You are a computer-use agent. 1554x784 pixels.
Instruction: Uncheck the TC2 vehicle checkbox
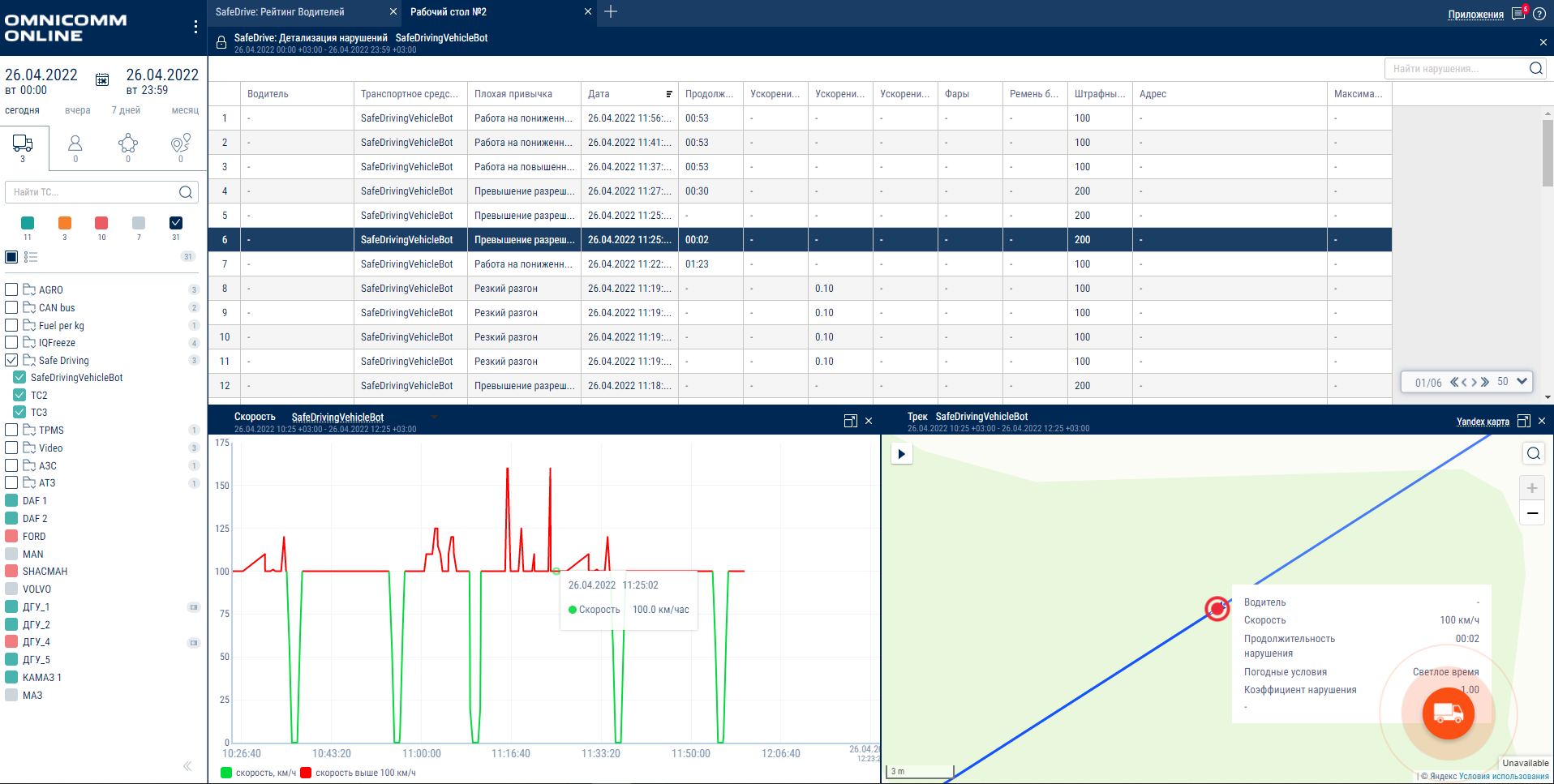pos(19,395)
